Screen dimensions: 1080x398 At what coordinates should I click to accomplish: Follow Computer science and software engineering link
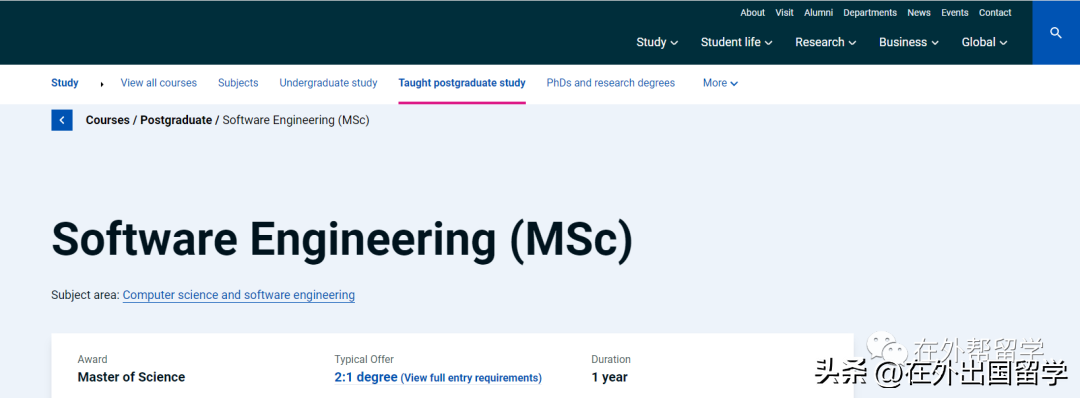238,295
